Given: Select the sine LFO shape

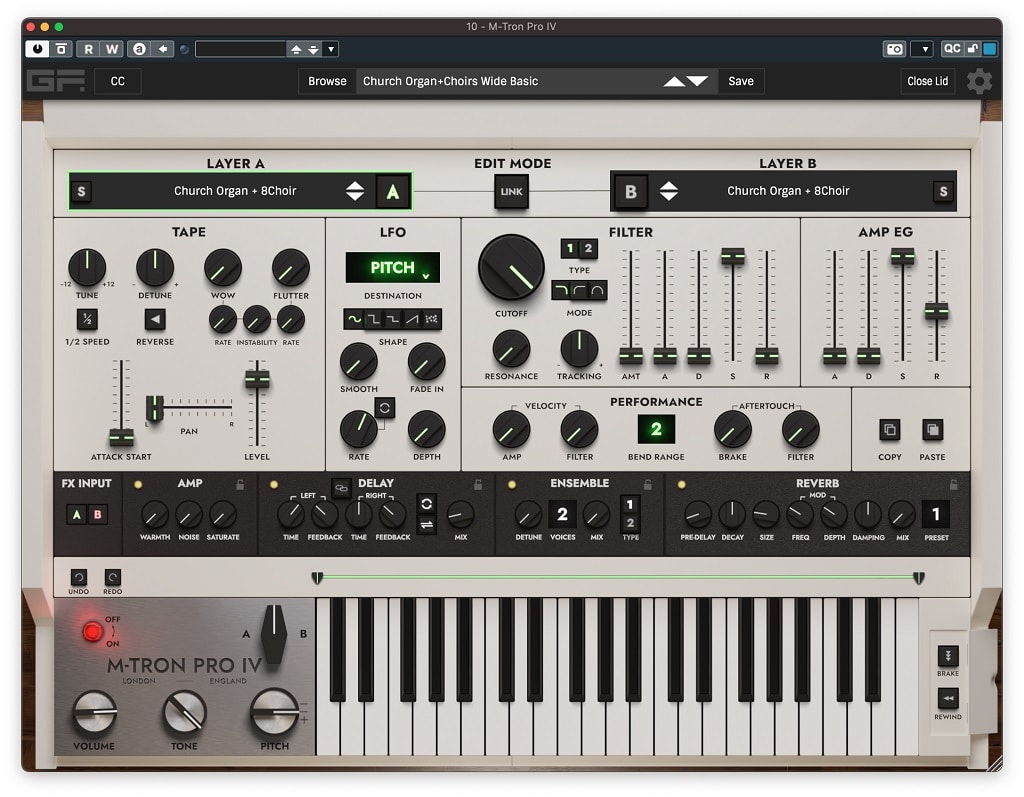Looking at the screenshot, I should 354,319.
